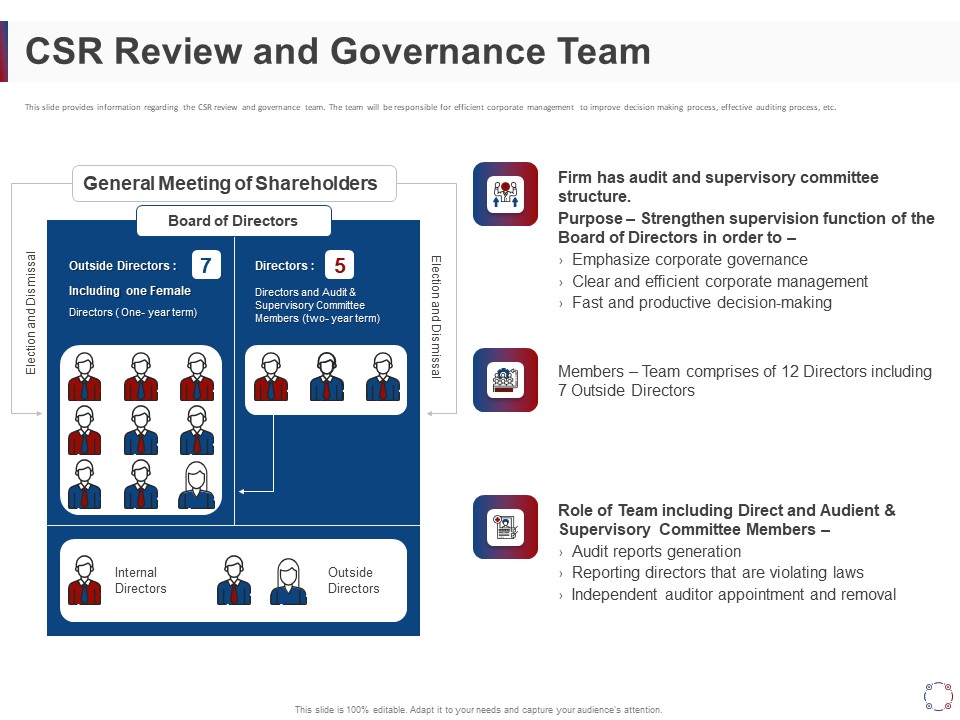Screen dimensions: 960x720
Task: Select 'Reporting directors that are violating laws' bullet
Action: point(718,572)
